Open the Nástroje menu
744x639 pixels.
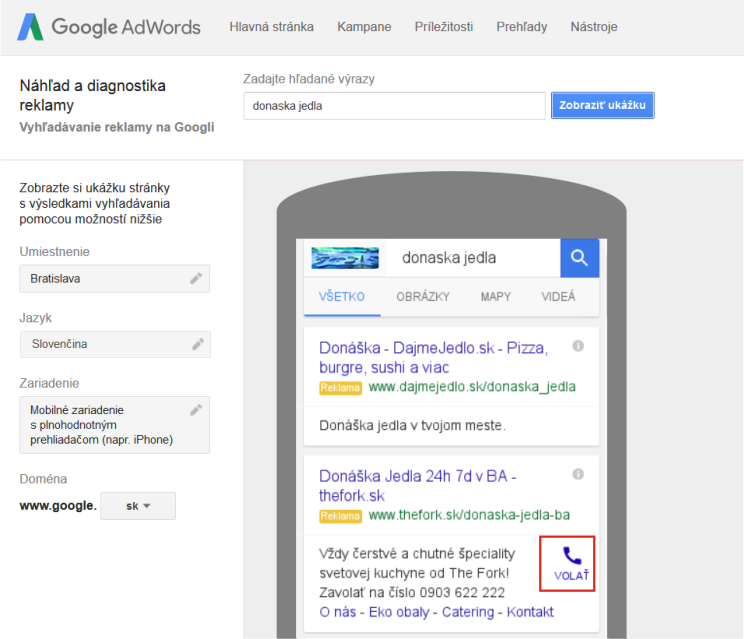(x=594, y=27)
